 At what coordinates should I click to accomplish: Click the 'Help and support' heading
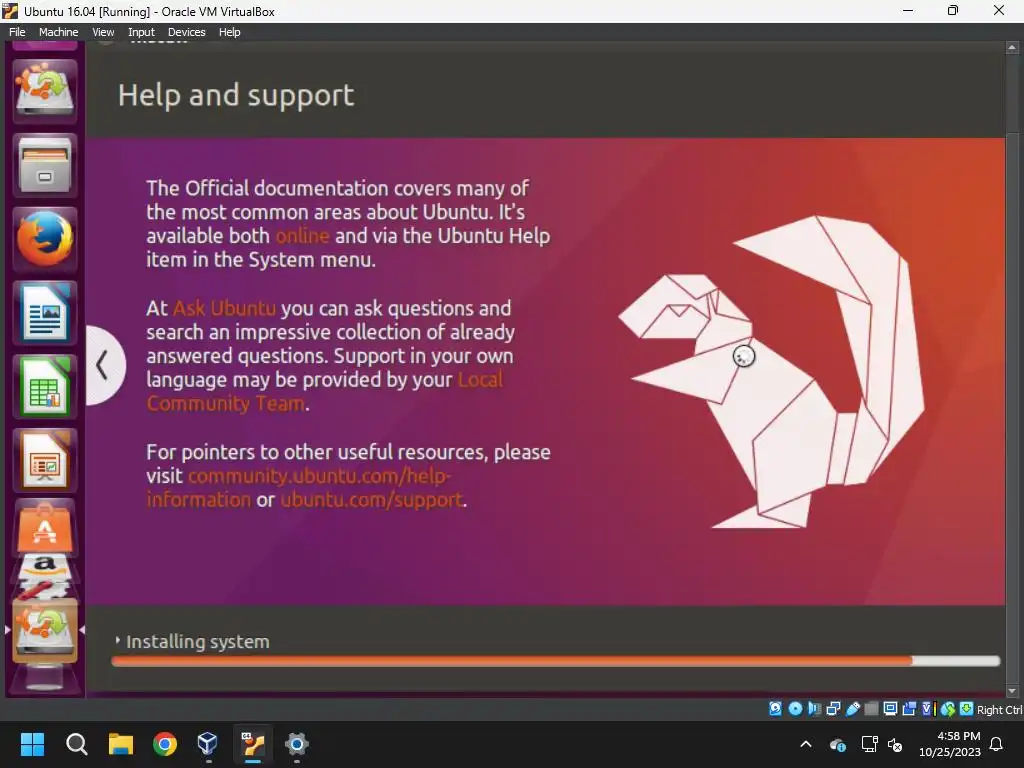click(x=236, y=95)
